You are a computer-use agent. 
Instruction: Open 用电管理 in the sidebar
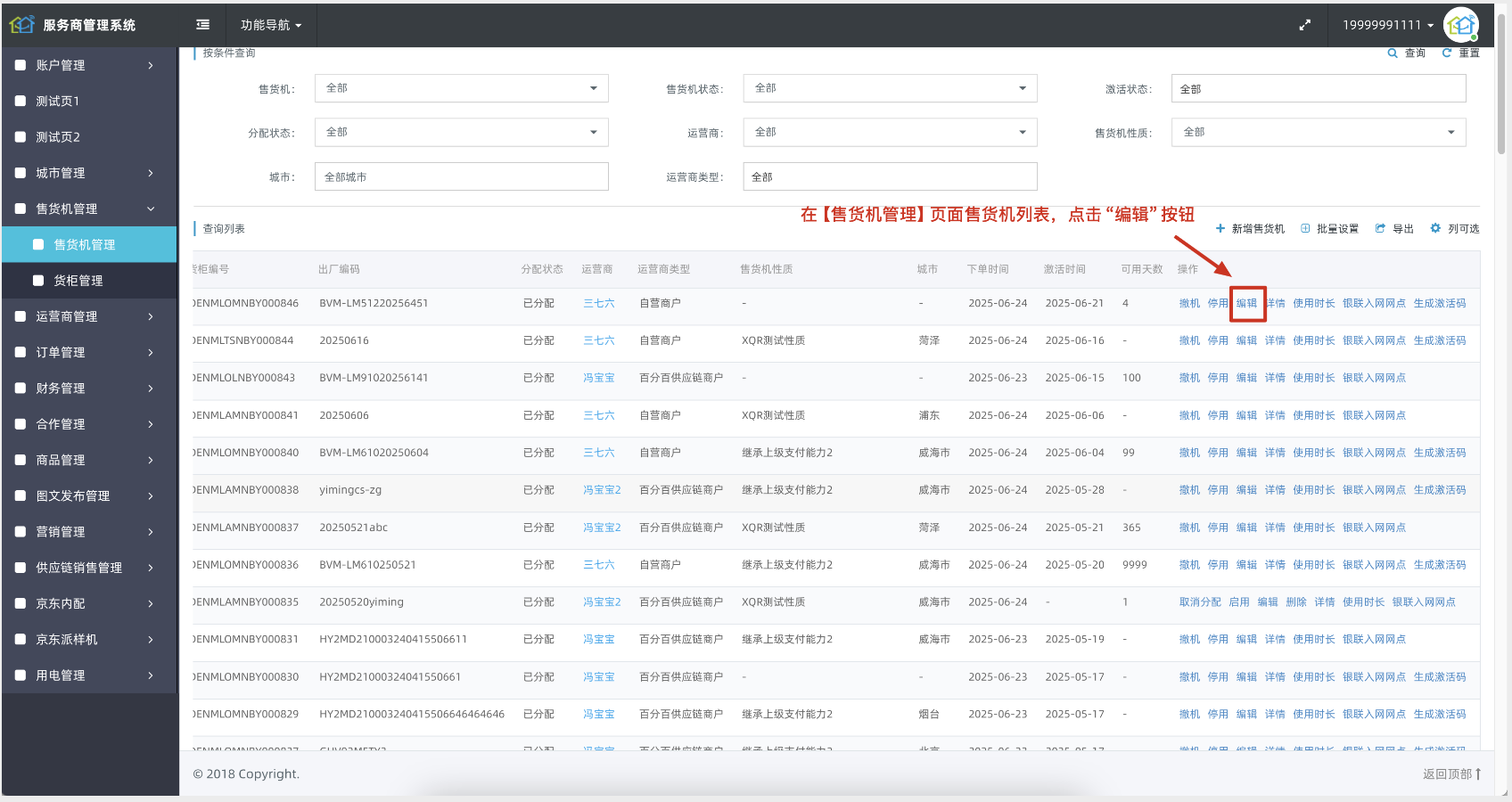point(89,675)
